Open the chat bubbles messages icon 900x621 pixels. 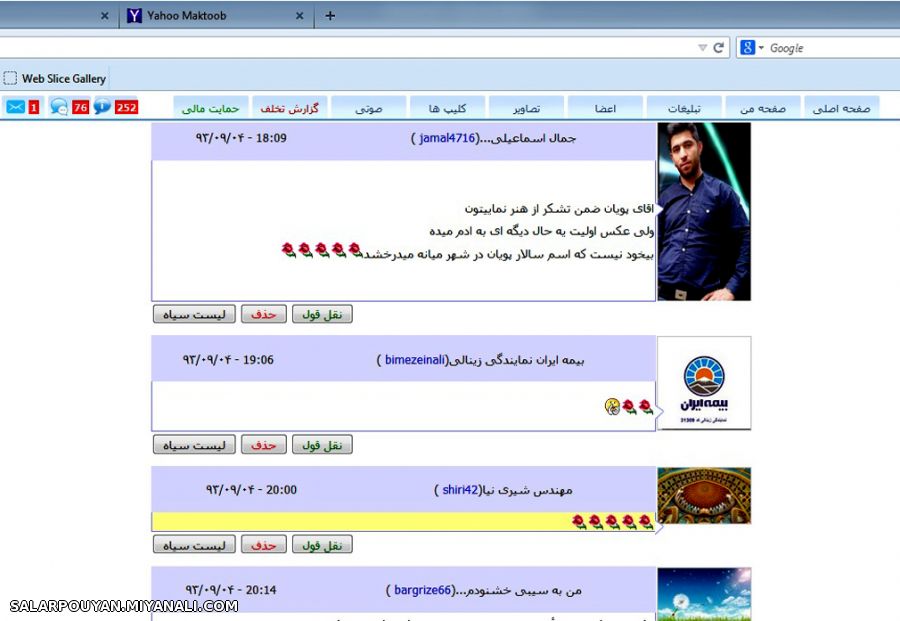[59, 107]
